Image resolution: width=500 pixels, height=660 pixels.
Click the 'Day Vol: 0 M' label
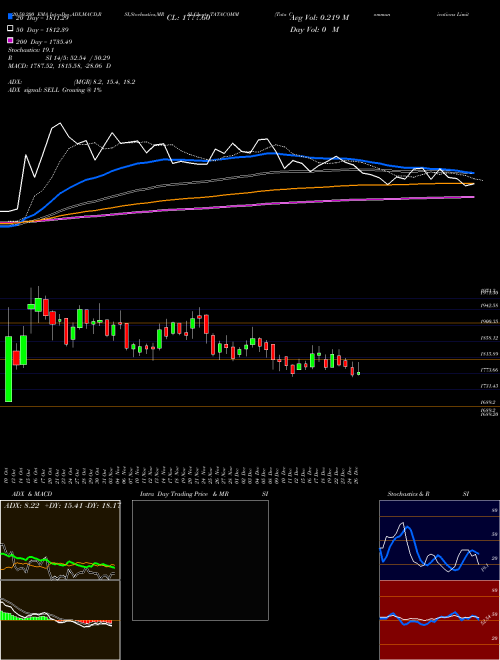[x=314, y=30]
